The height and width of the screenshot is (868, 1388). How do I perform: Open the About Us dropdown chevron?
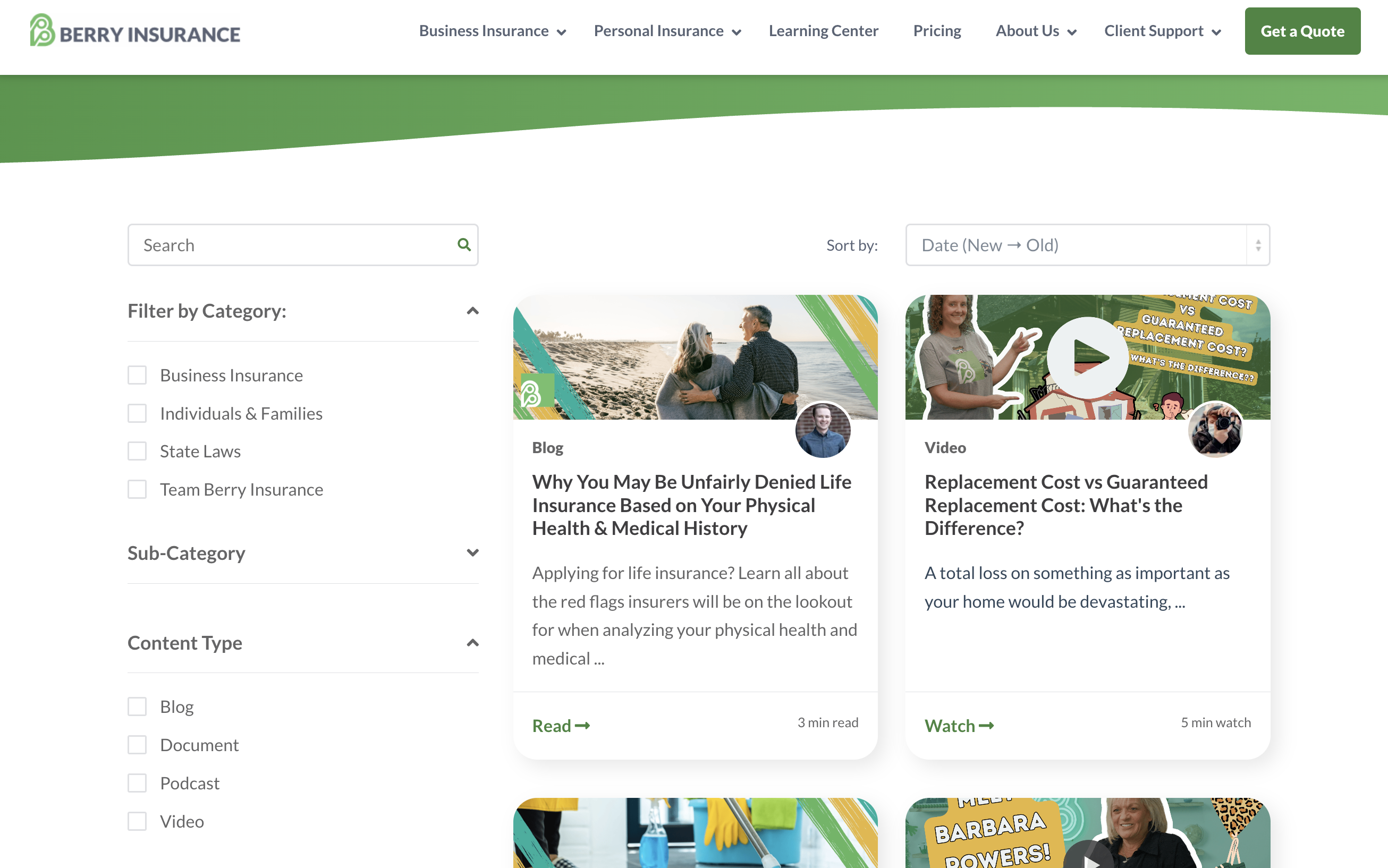point(1072,32)
